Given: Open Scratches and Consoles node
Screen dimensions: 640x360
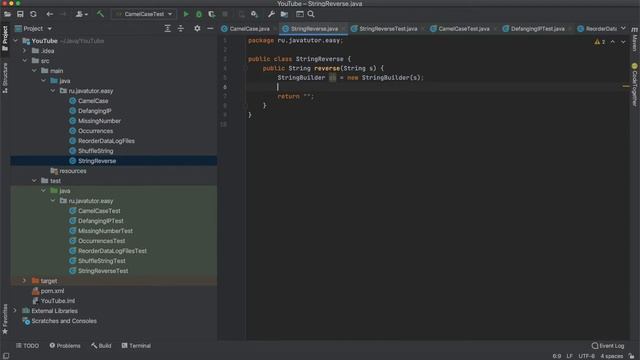Looking at the screenshot, I should tap(64, 321).
